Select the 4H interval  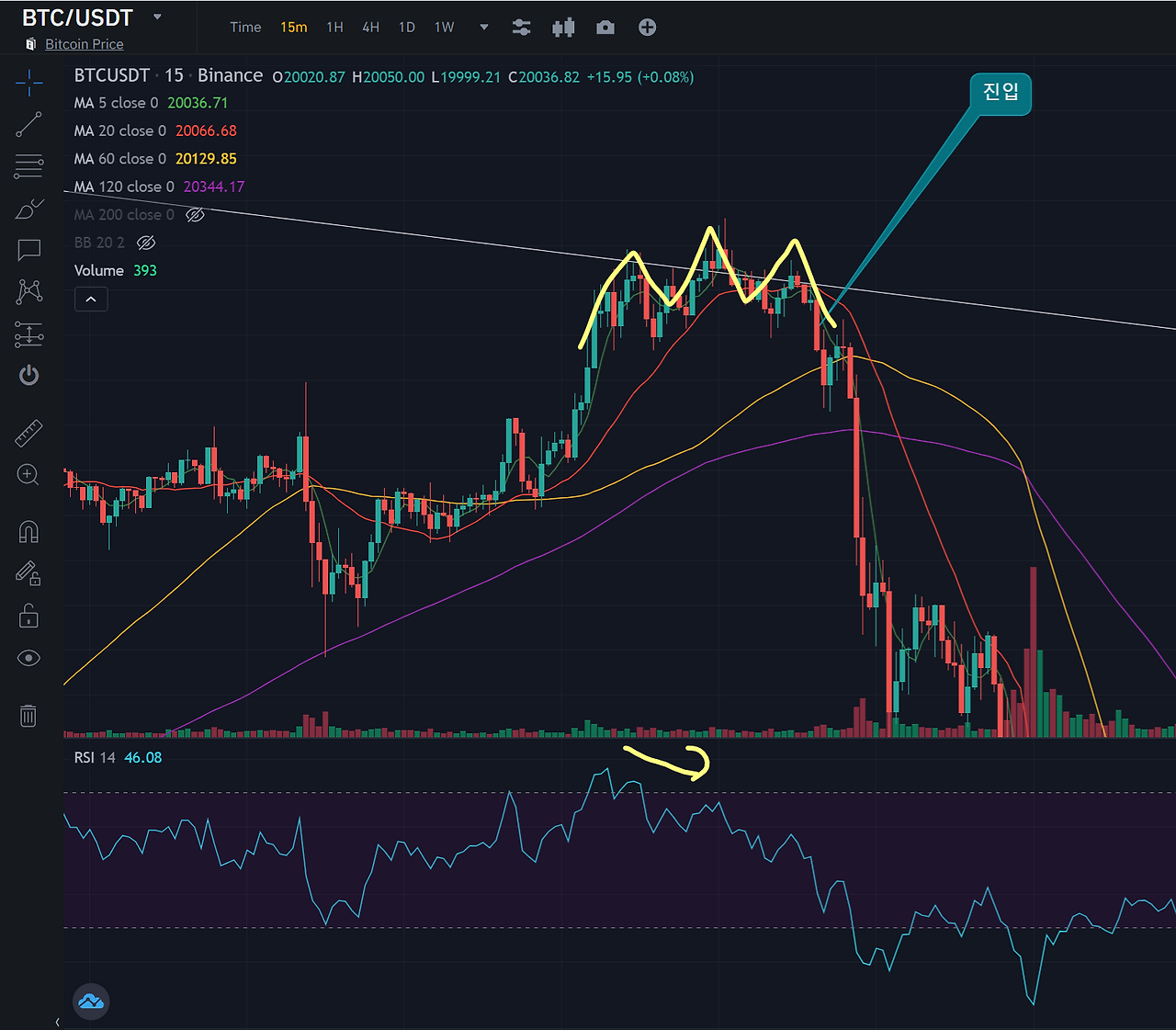click(371, 28)
